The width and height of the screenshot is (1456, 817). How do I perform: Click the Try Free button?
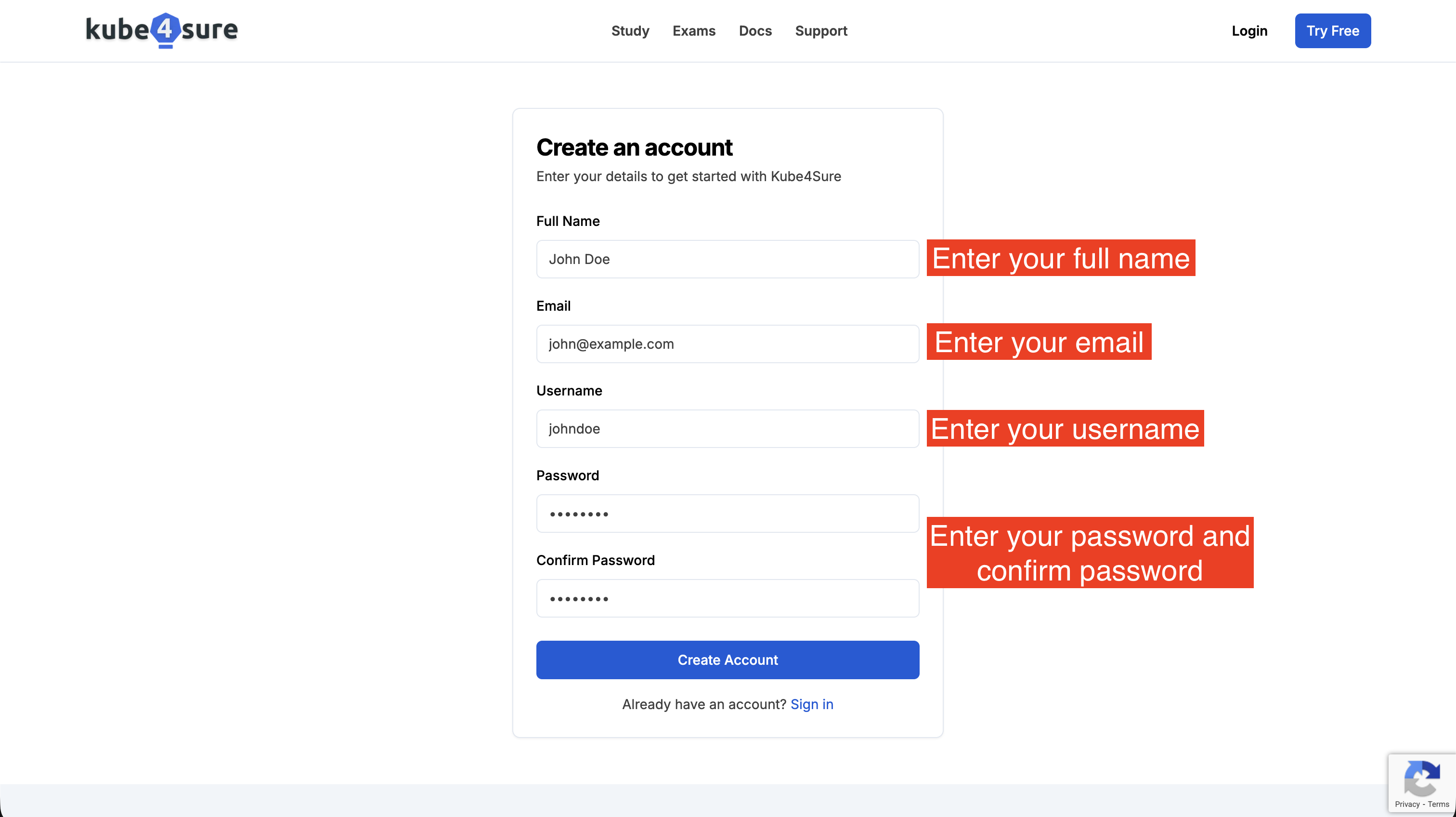[1332, 30]
